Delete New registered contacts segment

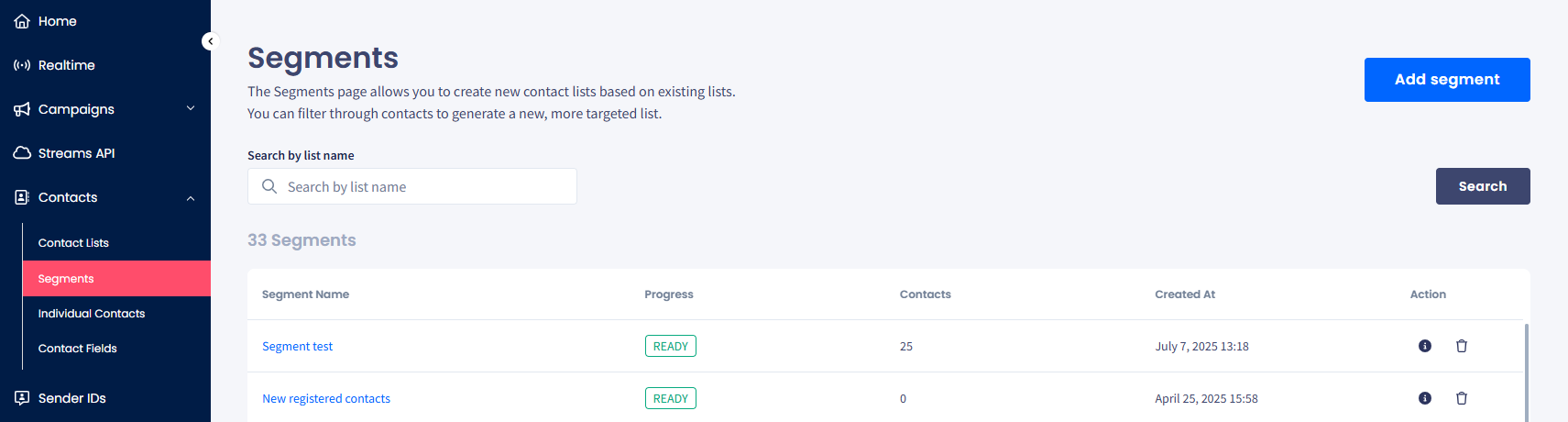1462,398
